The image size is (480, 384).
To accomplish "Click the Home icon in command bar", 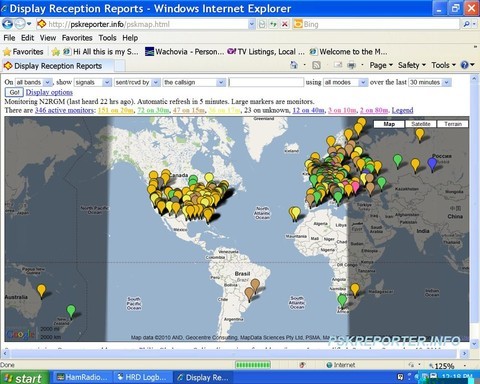I will (294, 65).
